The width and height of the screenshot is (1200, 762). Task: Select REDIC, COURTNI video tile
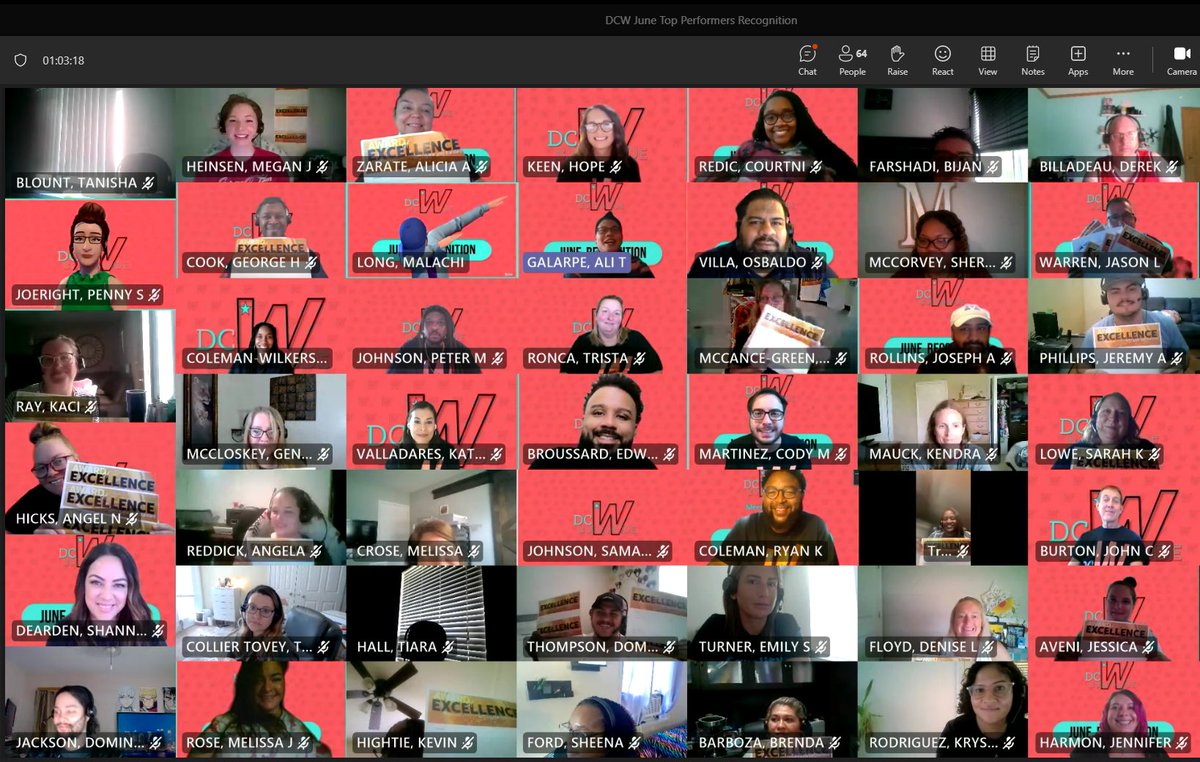[772, 135]
